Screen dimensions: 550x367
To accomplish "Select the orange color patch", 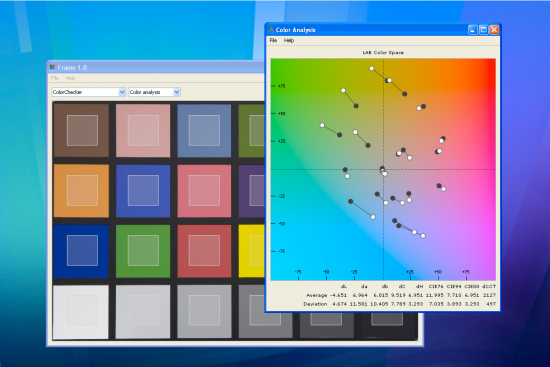I will click(x=81, y=191).
